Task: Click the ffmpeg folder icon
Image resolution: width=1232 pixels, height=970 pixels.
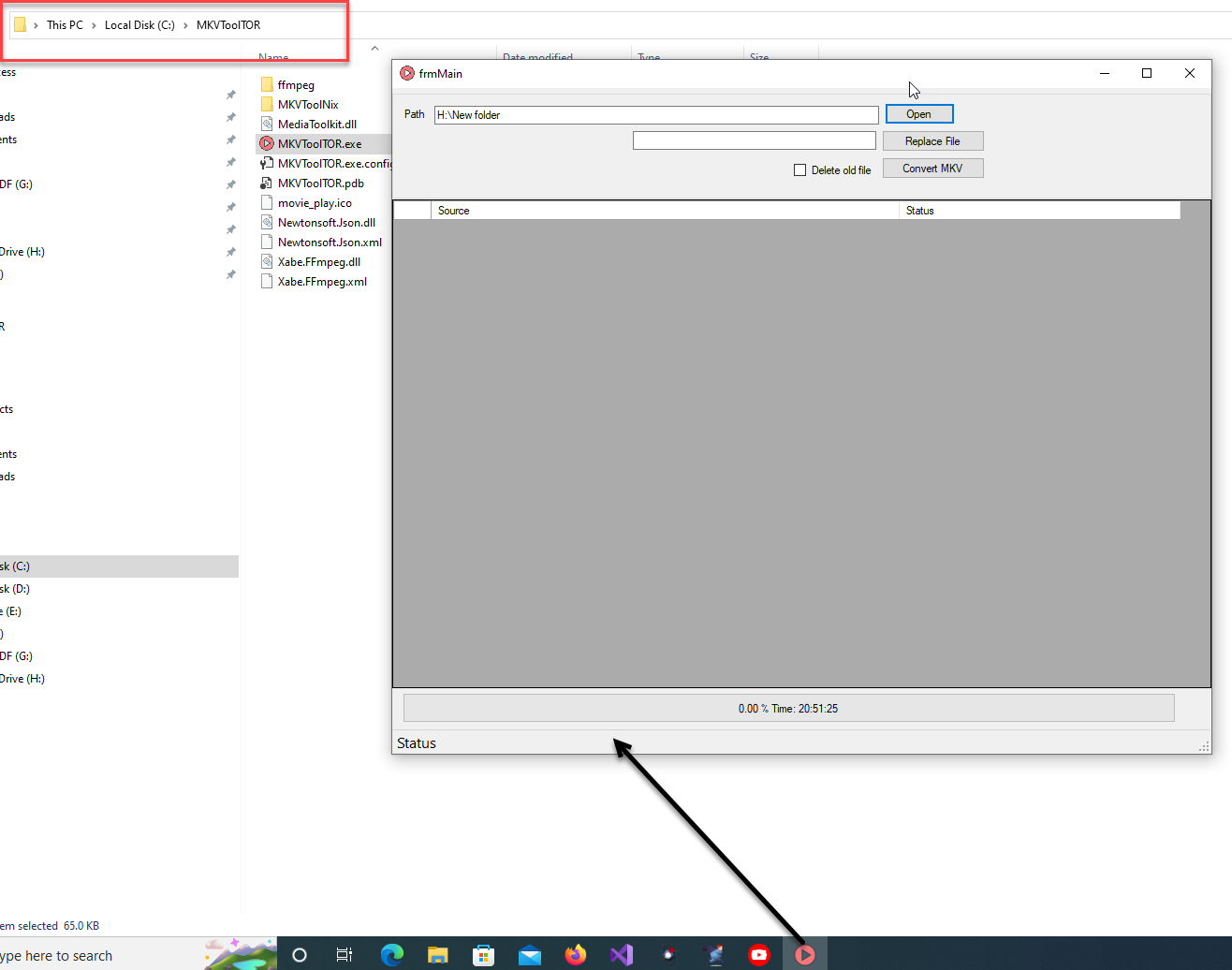Action: pyautogui.click(x=267, y=84)
